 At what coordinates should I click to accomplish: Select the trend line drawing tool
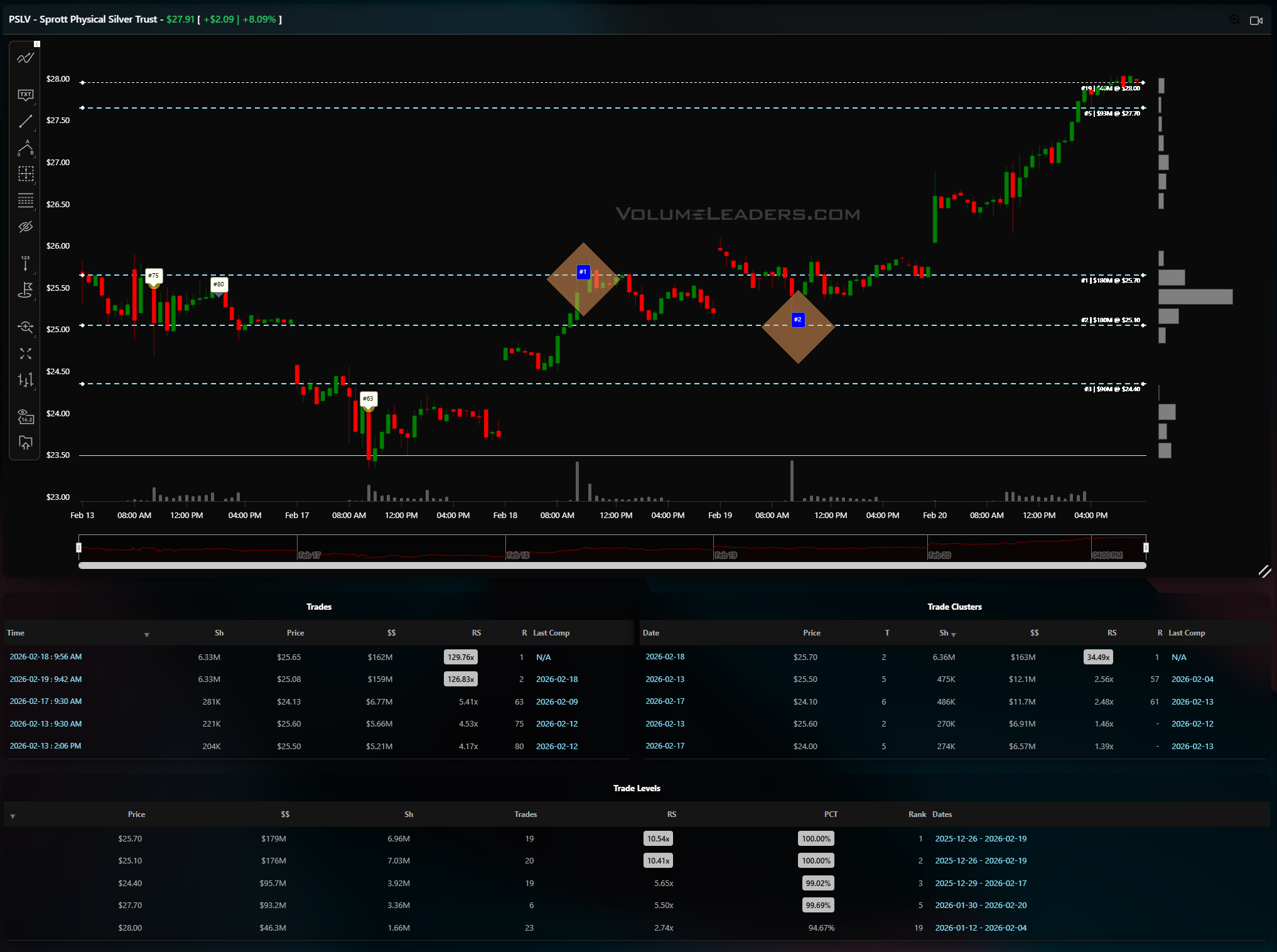pyautogui.click(x=25, y=122)
